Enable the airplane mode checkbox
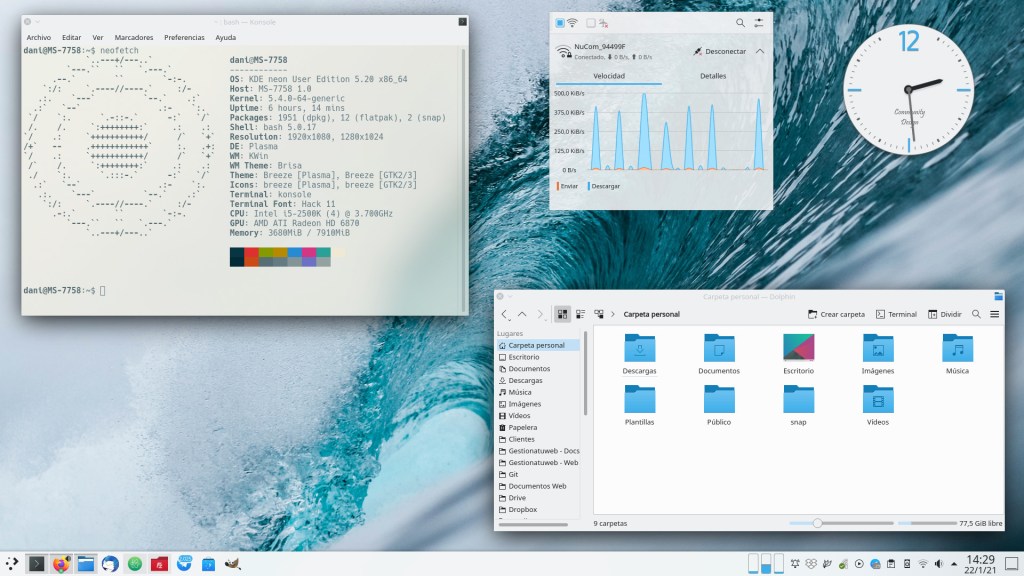The height and width of the screenshot is (576, 1024). (591, 22)
